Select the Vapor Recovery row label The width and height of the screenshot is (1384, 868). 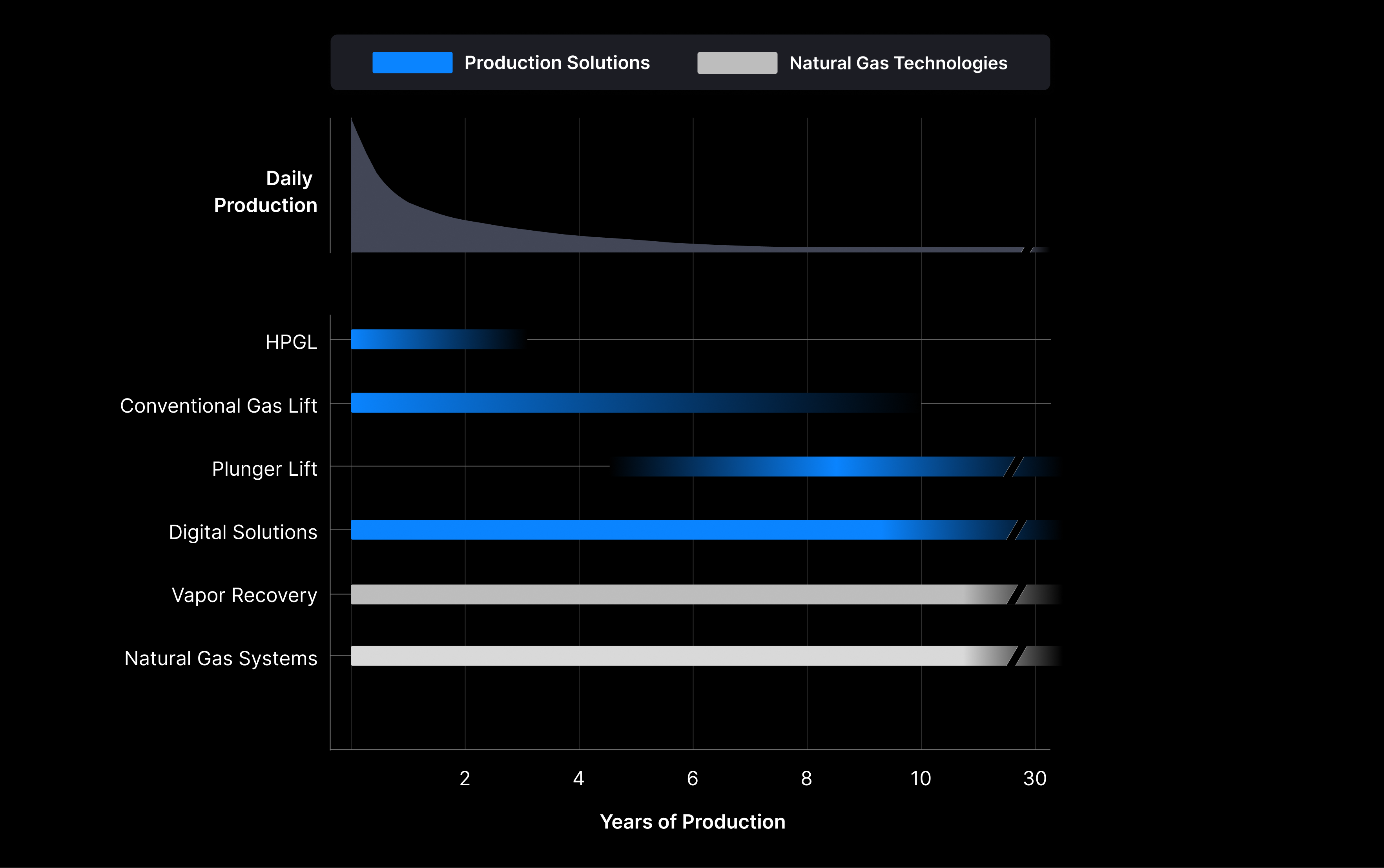[244, 595]
